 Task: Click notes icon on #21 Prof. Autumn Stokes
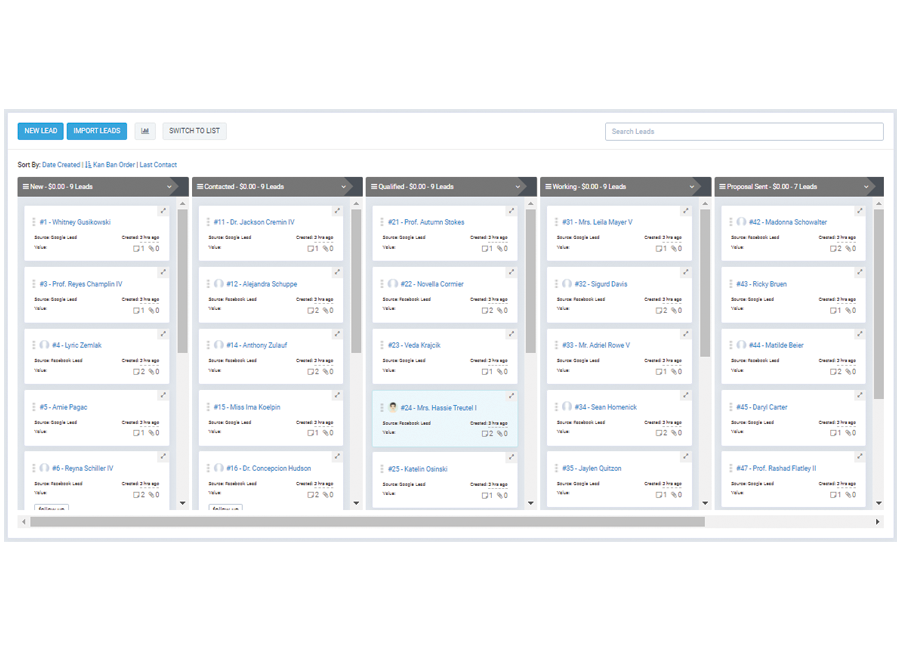(x=486, y=249)
